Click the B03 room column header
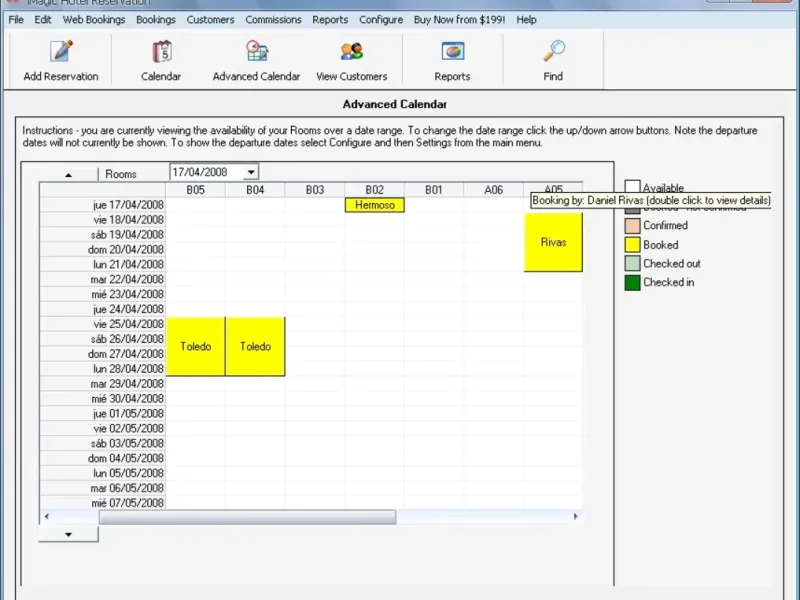 [x=315, y=190]
